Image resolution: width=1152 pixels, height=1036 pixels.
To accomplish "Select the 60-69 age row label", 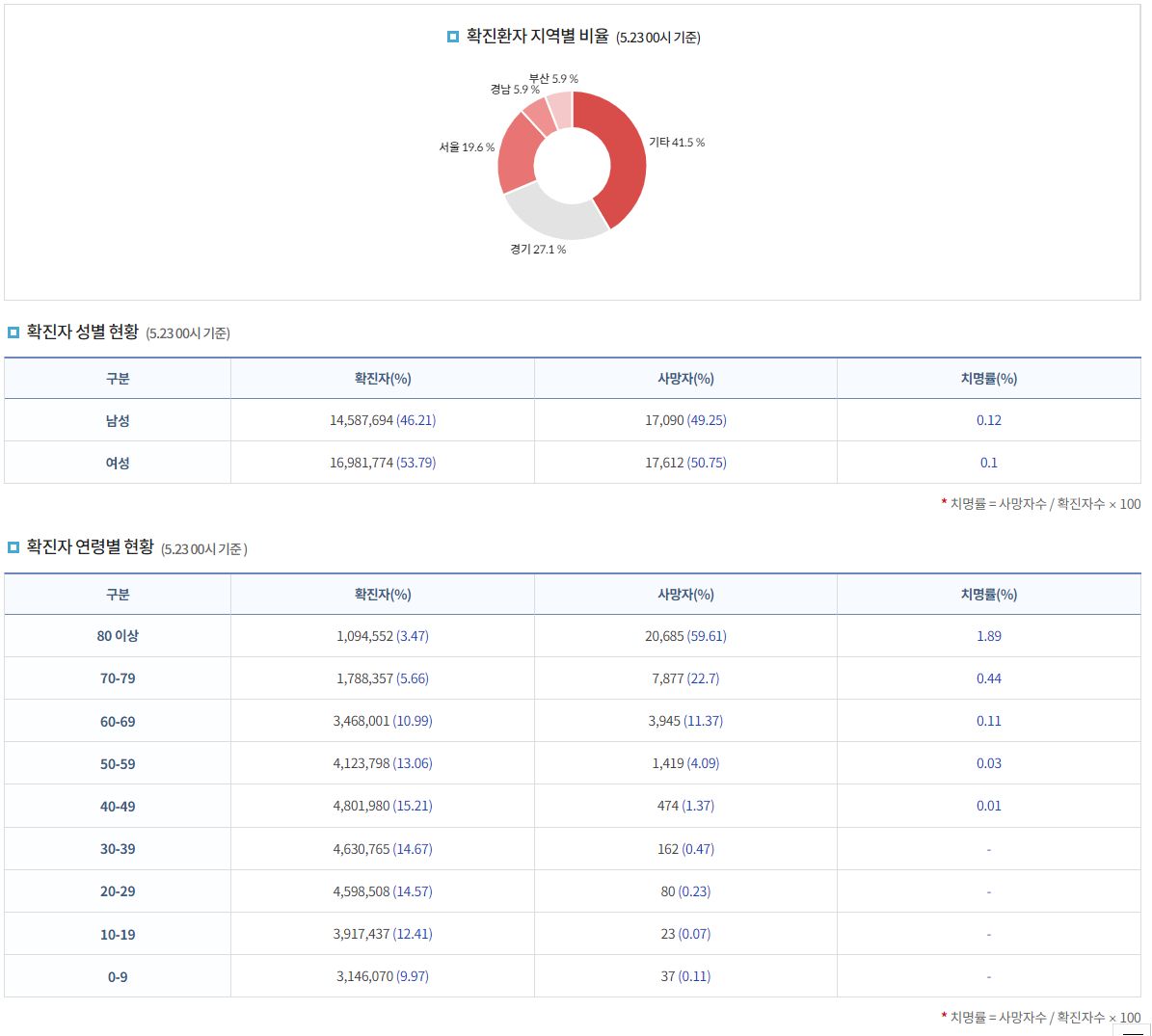I will pyautogui.click(x=118, y=722).
